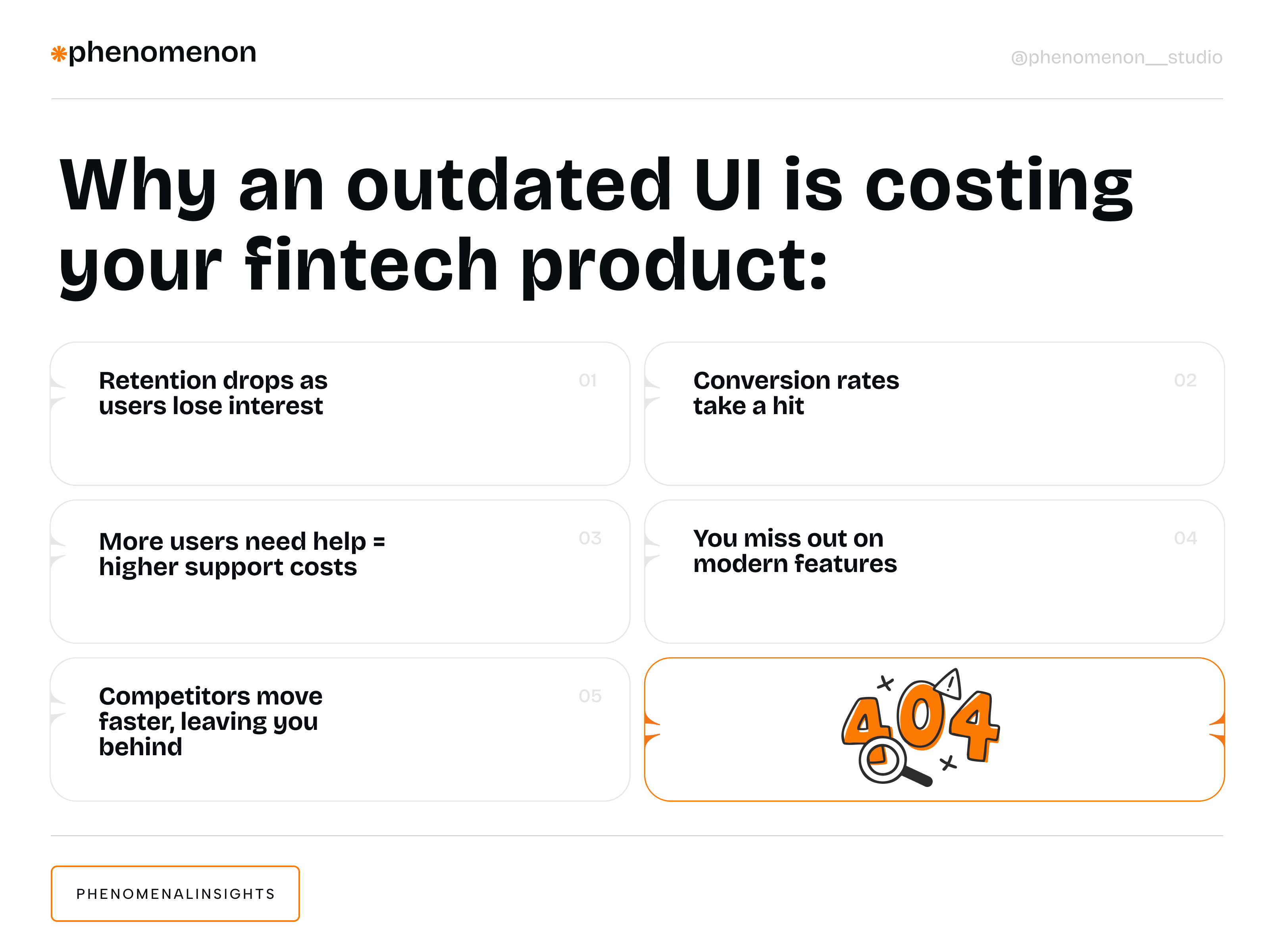Click "More users need help = higher support costs"
Image resolution: width=1270 pixels, height=952 pixels.
tap(241, 554)
